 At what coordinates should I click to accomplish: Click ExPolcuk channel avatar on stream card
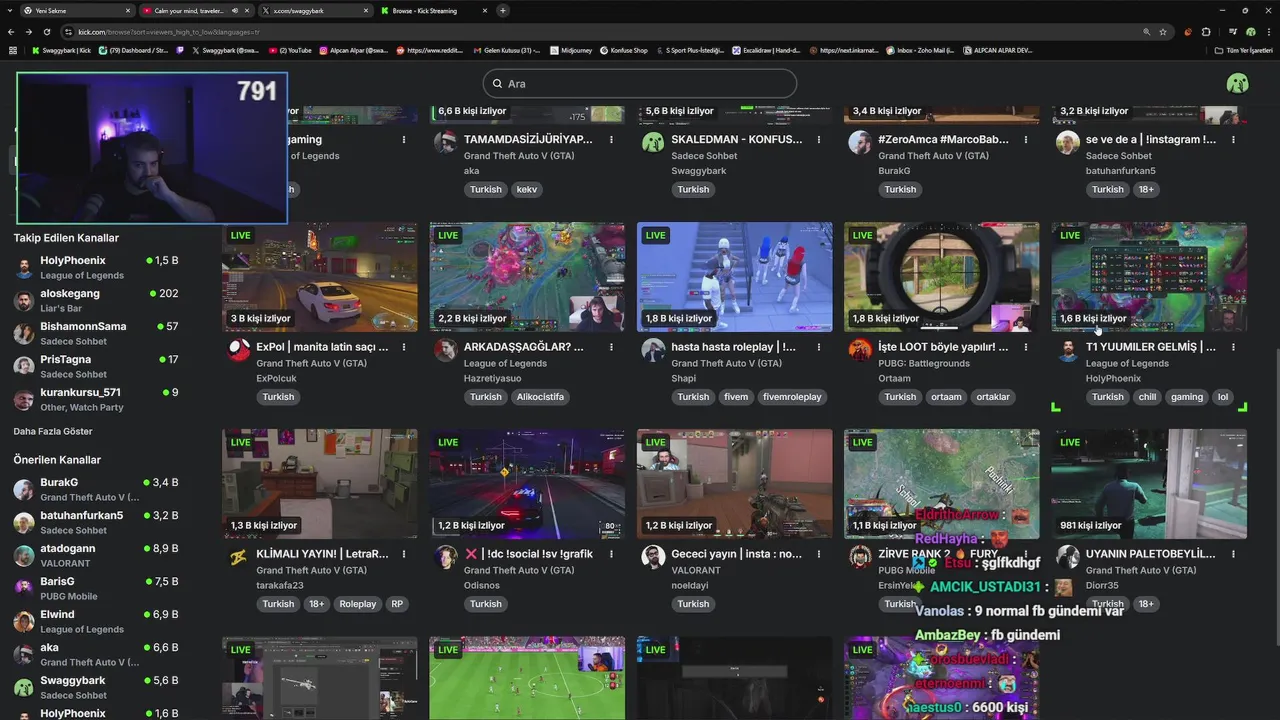pyautogui.click(x=238, y=350)
